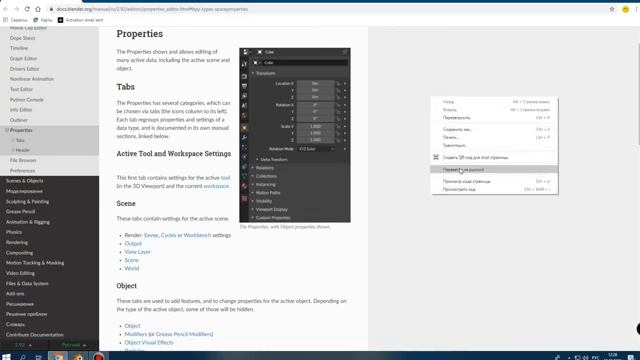
Task: Open Dope Sheet in the sidebar
Action: click(22, 38)
